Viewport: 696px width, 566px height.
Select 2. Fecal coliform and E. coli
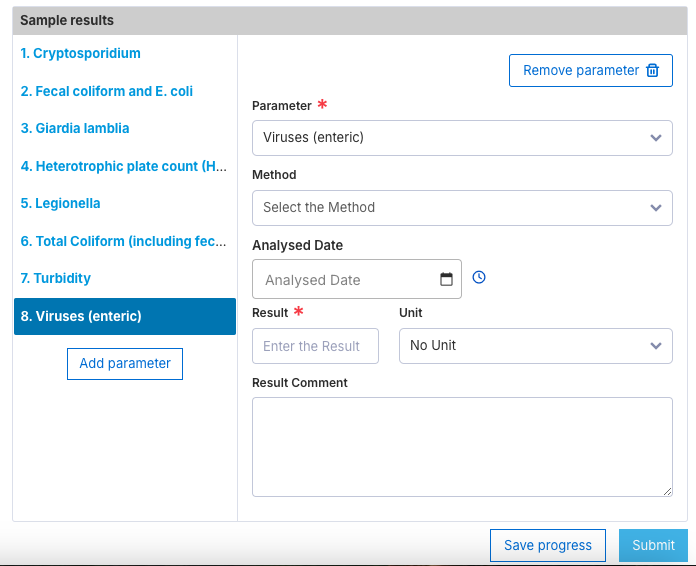tap(107, 91)
